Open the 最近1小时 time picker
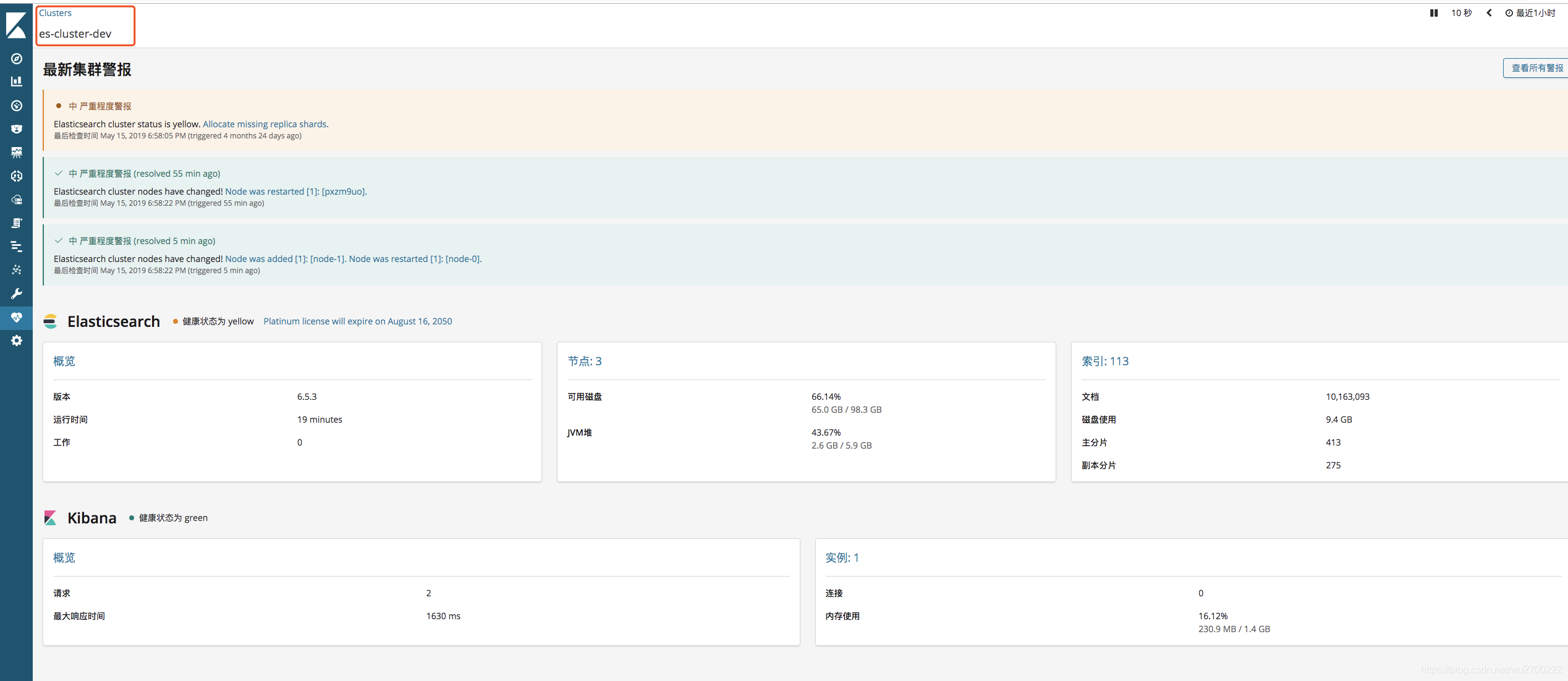Image resolution: width=1568 pixels, height=681 pixels. tap(1530, 13)
